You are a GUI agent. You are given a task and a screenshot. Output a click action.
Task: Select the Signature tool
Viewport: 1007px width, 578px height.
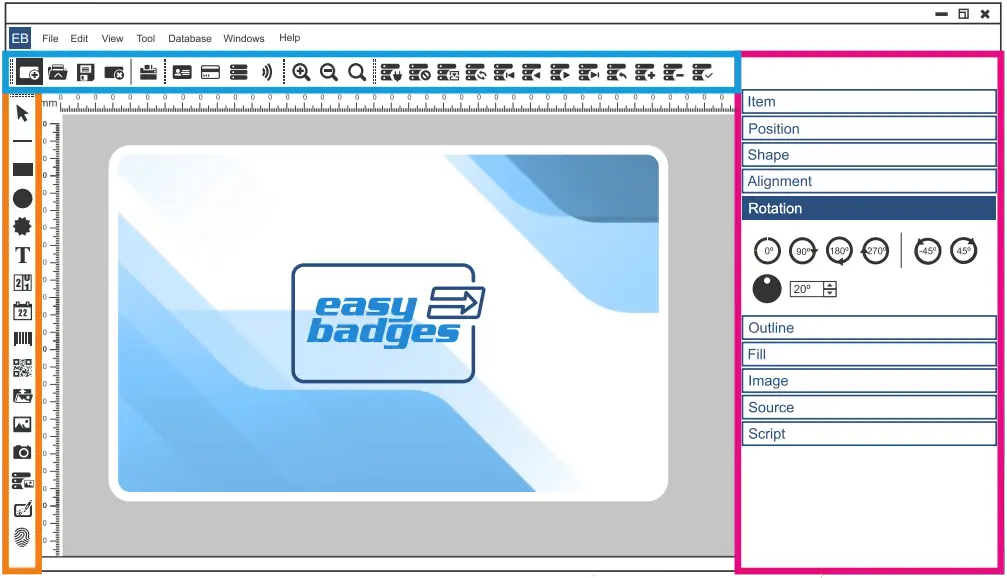tap(21, 507)
